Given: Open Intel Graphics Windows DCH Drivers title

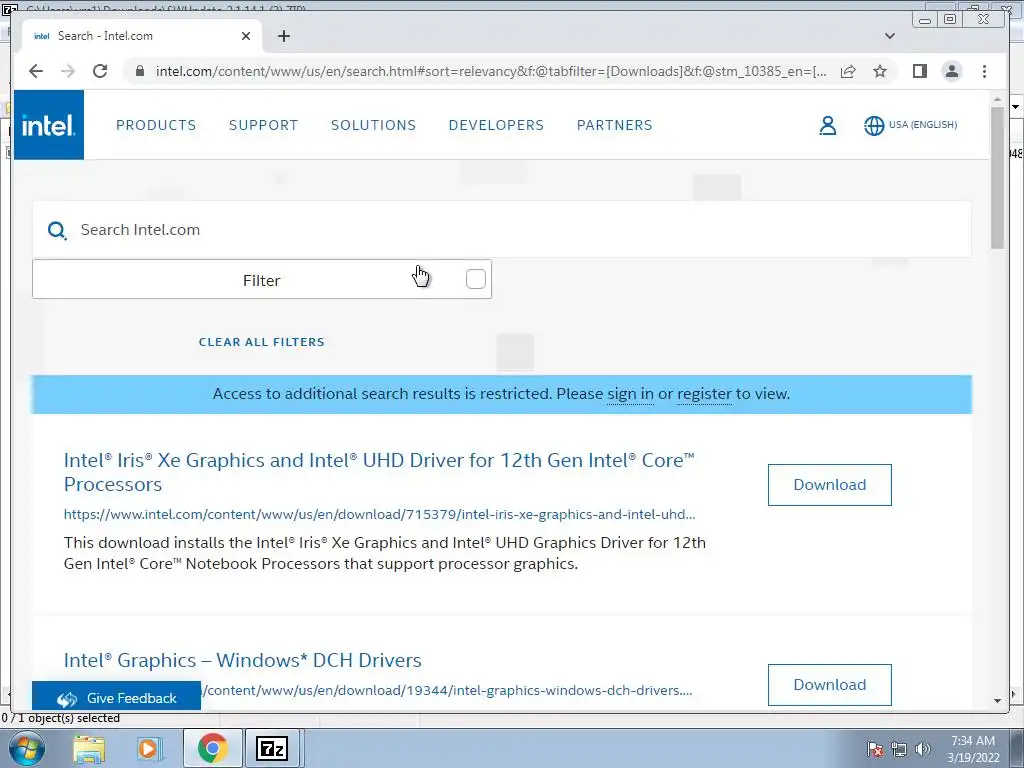Looking at the screenshot, I should coord(242,660).
